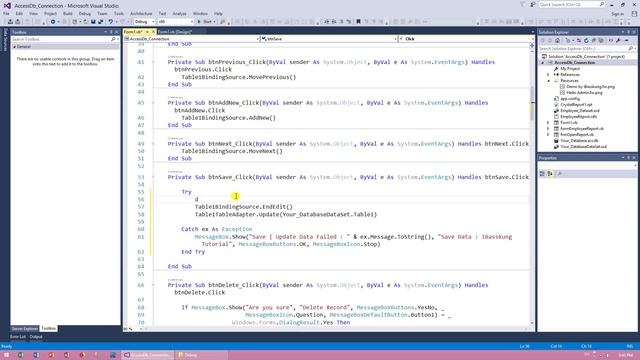Click the Search Toolbox input field
Screen dimensions: 640x360
(x=61, y=39)
